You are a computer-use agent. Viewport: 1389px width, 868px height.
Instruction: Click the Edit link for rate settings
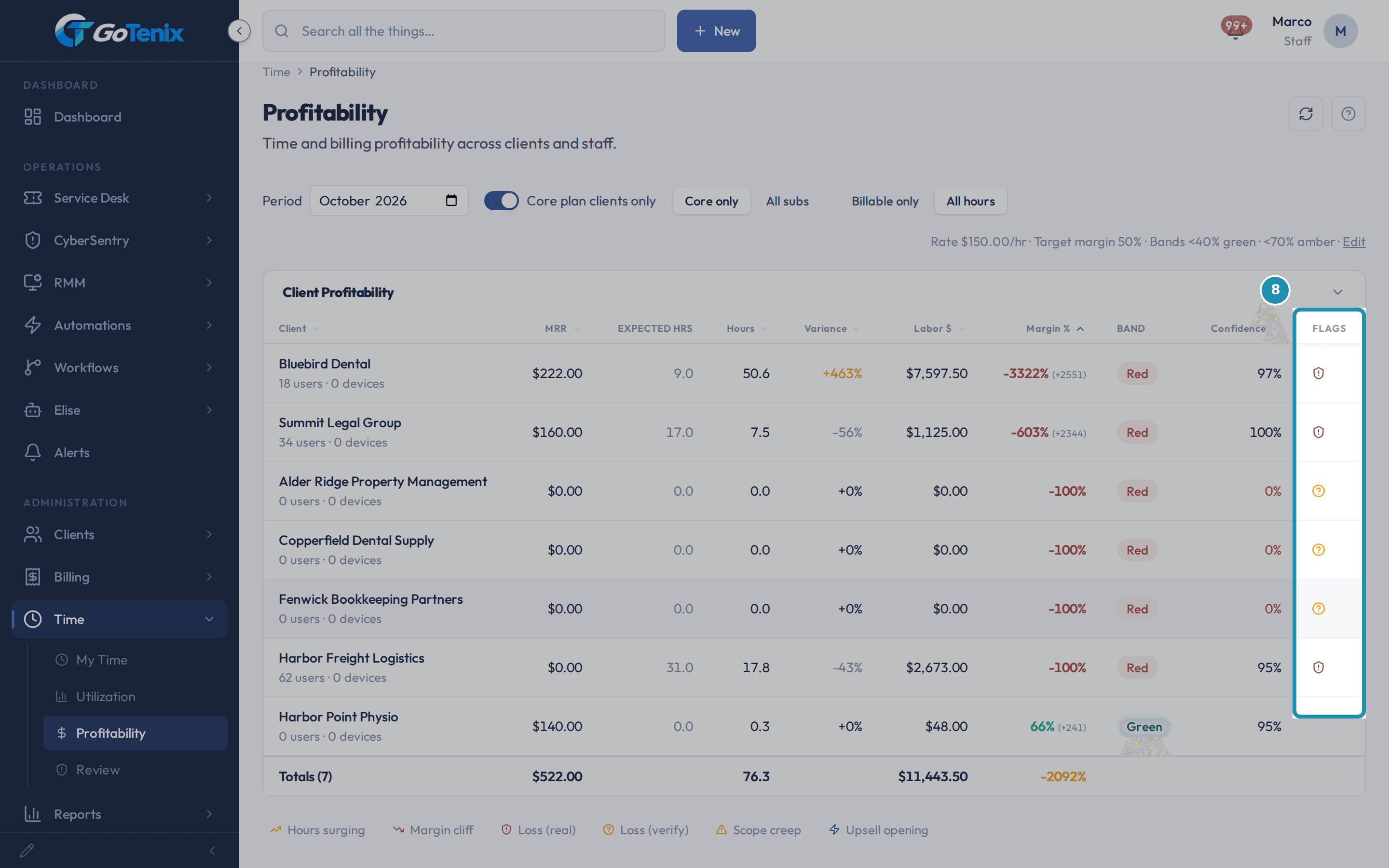point(1353,242)
